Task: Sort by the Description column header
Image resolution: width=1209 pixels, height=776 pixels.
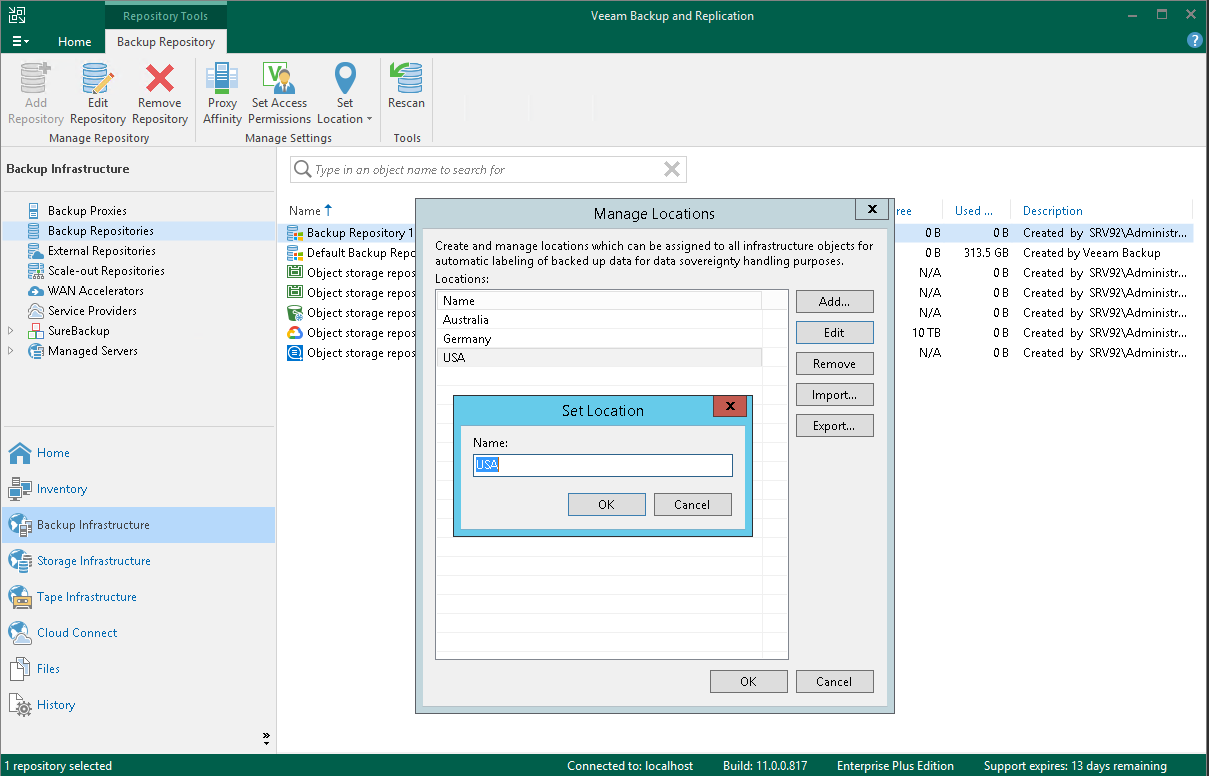Action: tap(1052, 211)
